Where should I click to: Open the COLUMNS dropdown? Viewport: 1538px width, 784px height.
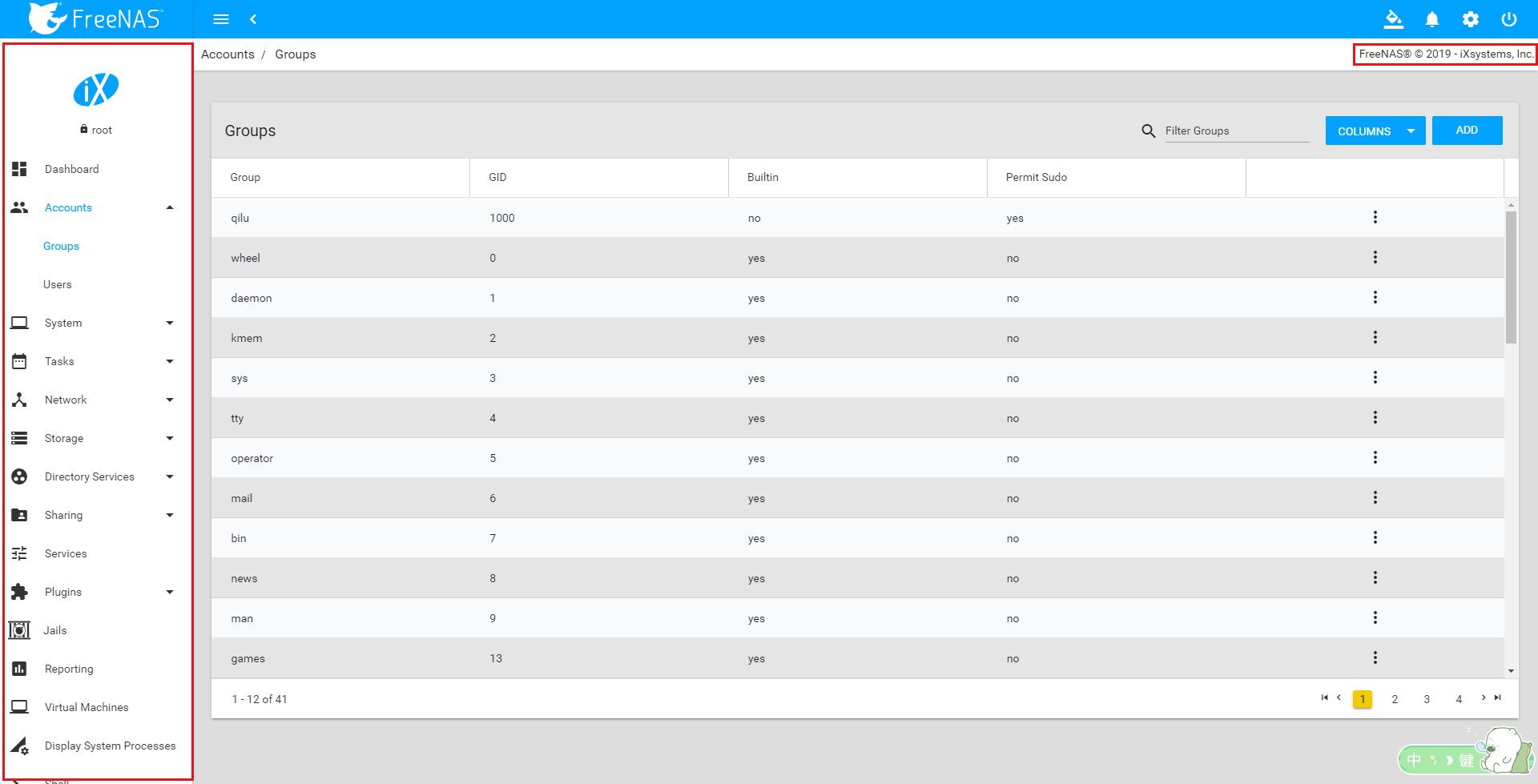pos(1375,131)
